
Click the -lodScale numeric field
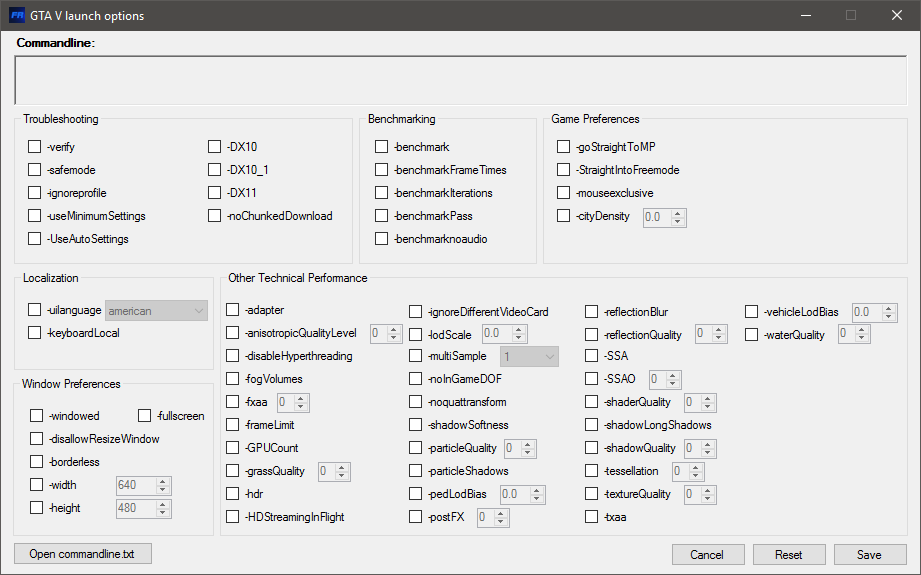[497, 334]
